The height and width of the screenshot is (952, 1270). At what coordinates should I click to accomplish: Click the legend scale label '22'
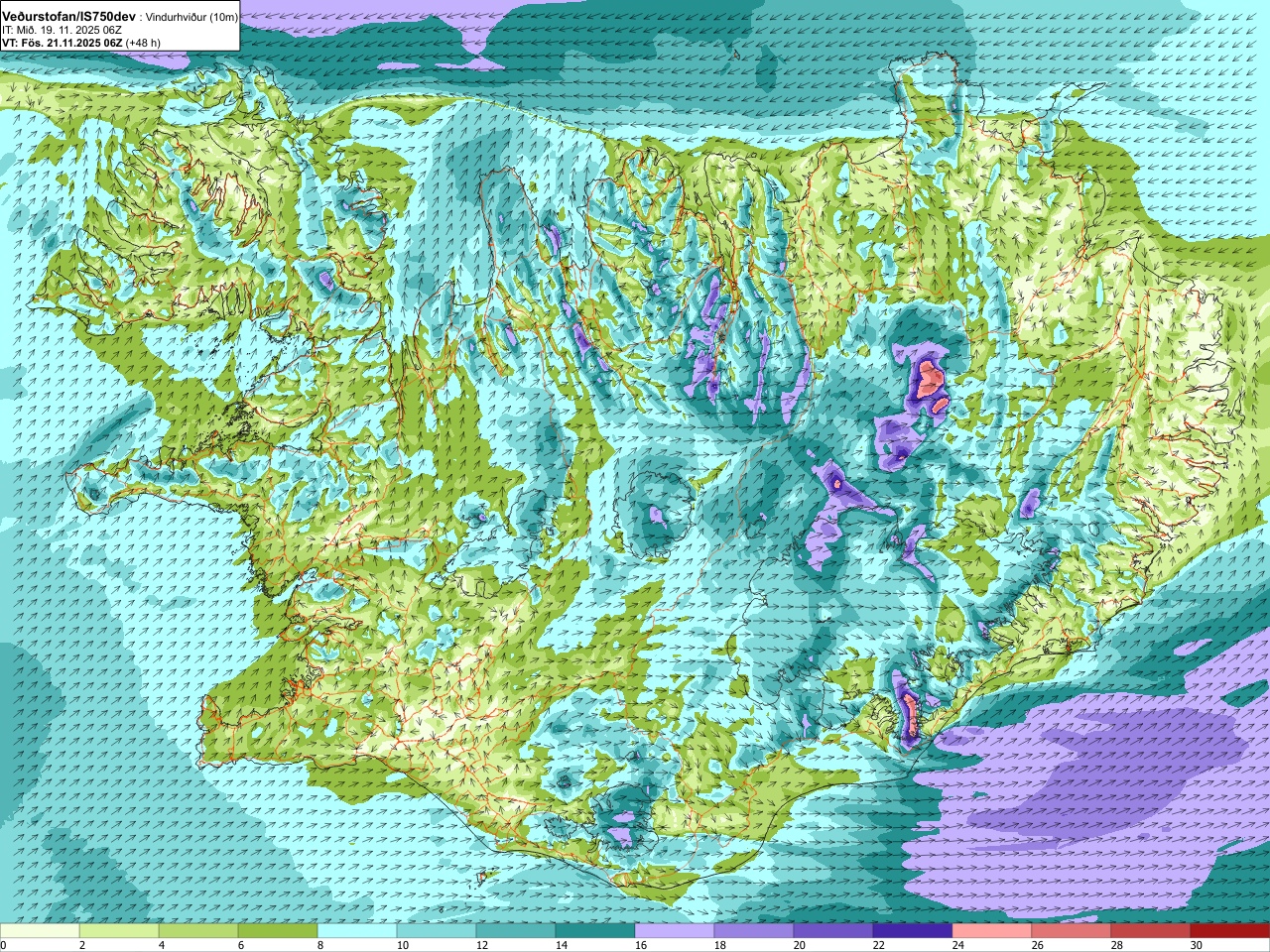(x=878, y=945)
